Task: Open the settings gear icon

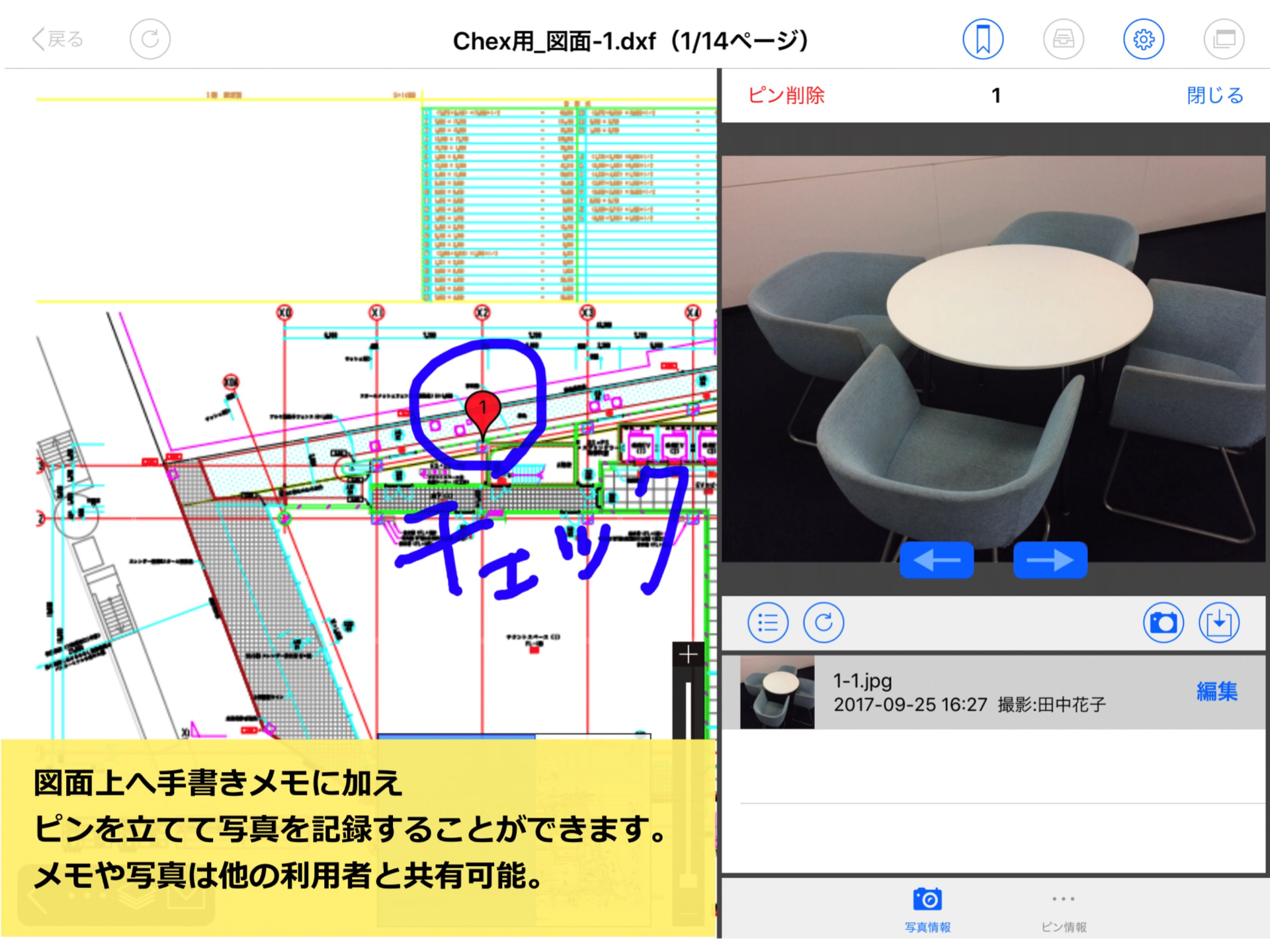Action: click(1144, 38)
